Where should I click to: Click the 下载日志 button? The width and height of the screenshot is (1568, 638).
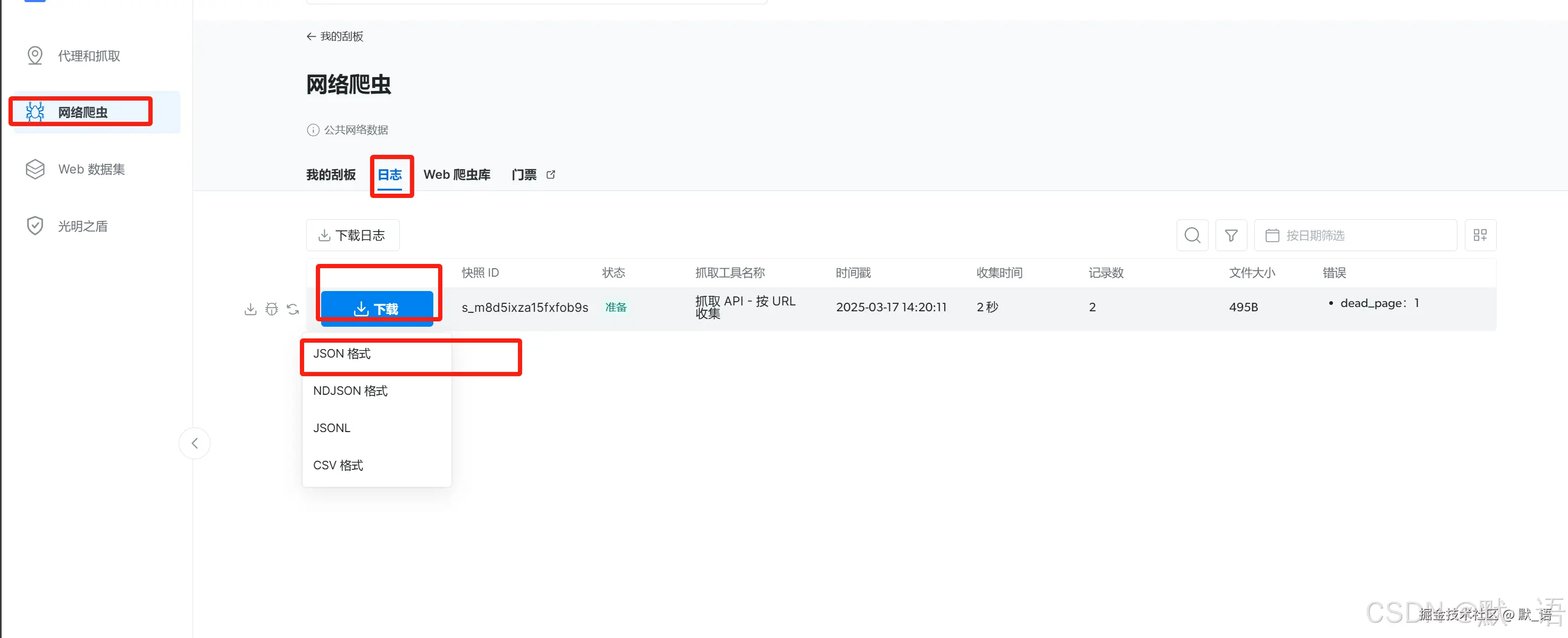[353, 235]
